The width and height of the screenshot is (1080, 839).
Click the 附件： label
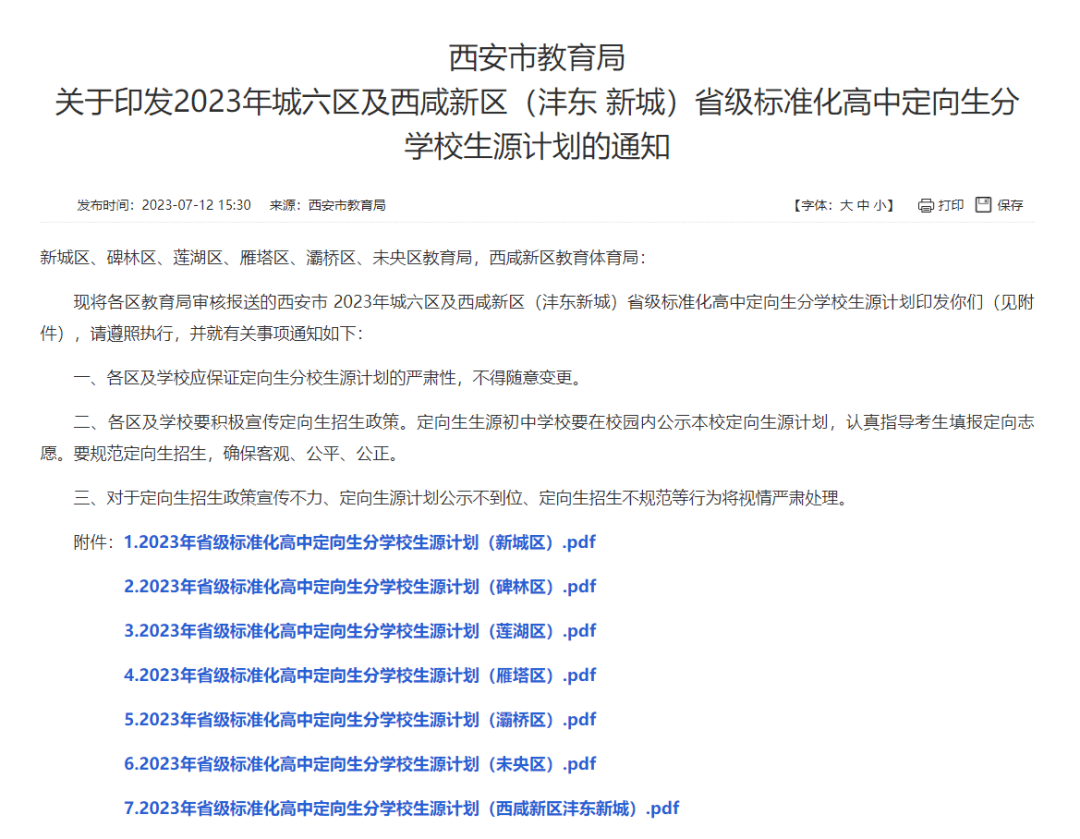click(94, 542)
